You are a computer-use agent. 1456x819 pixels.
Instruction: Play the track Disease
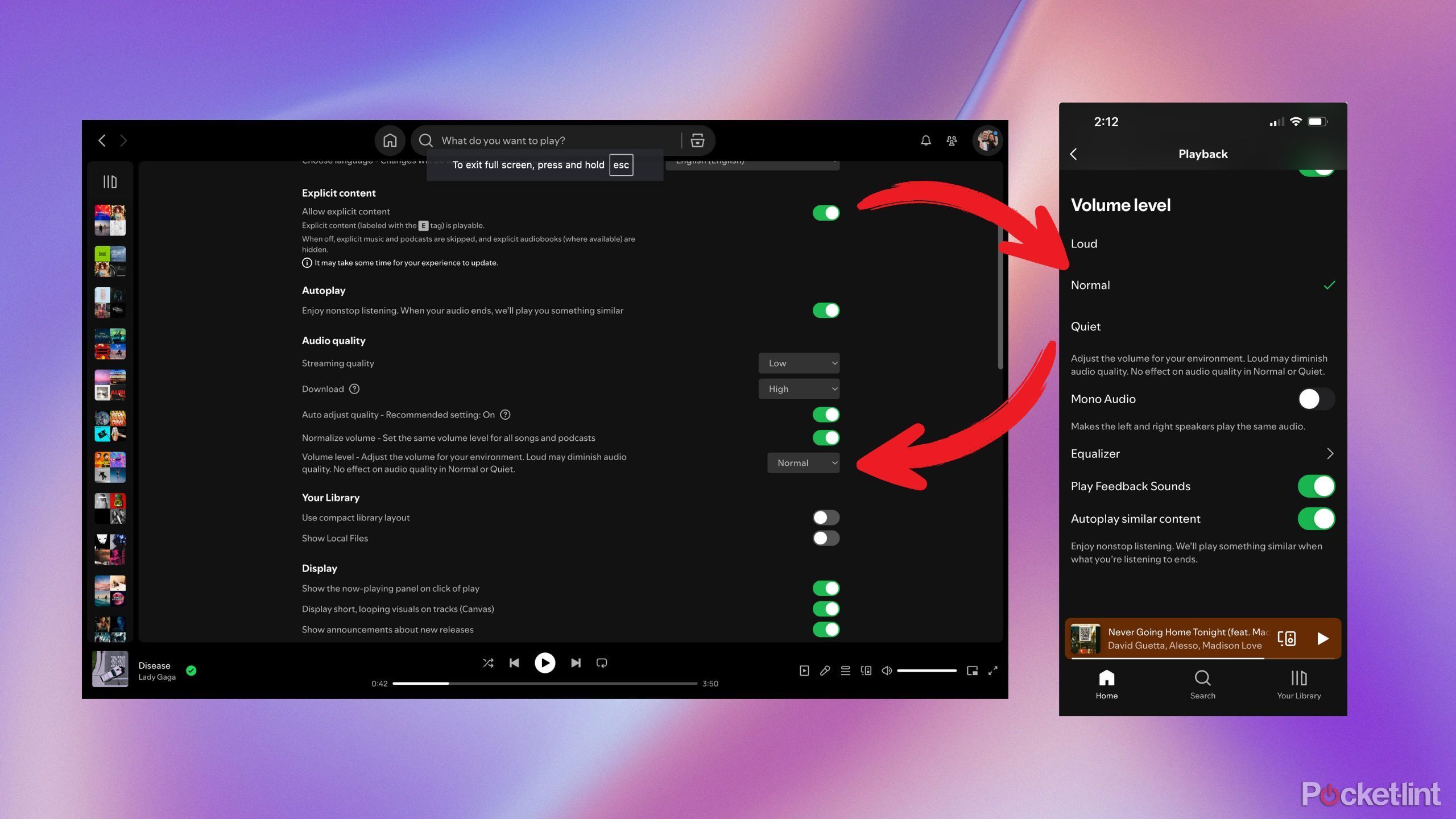pos(545,663)
